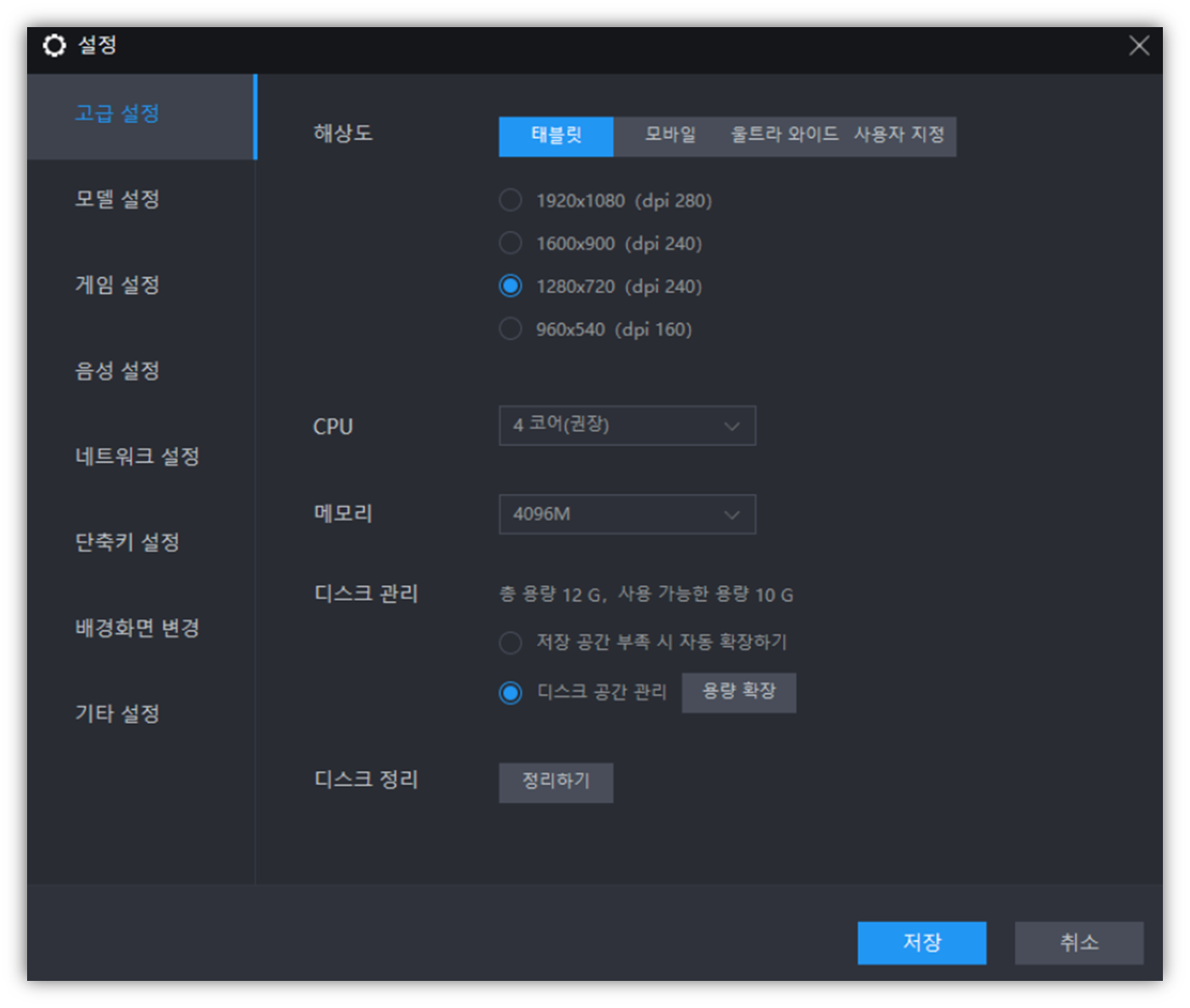Open 네트워크 설정 settings
Image resolution: width=1190 pixels, height=1008 pixels.
pos(136,457)
